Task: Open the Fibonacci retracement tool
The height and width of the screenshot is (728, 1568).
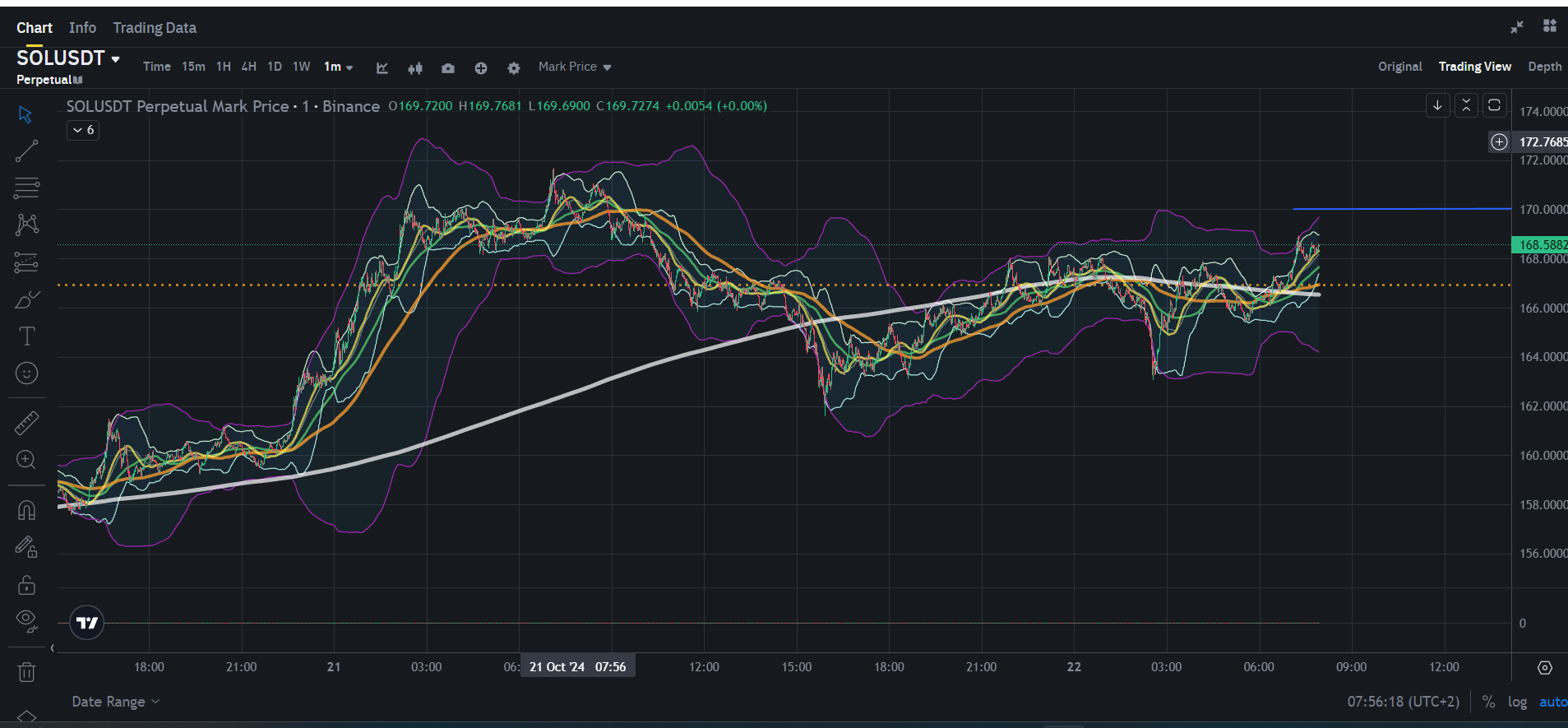Action: tap(26, 188)
